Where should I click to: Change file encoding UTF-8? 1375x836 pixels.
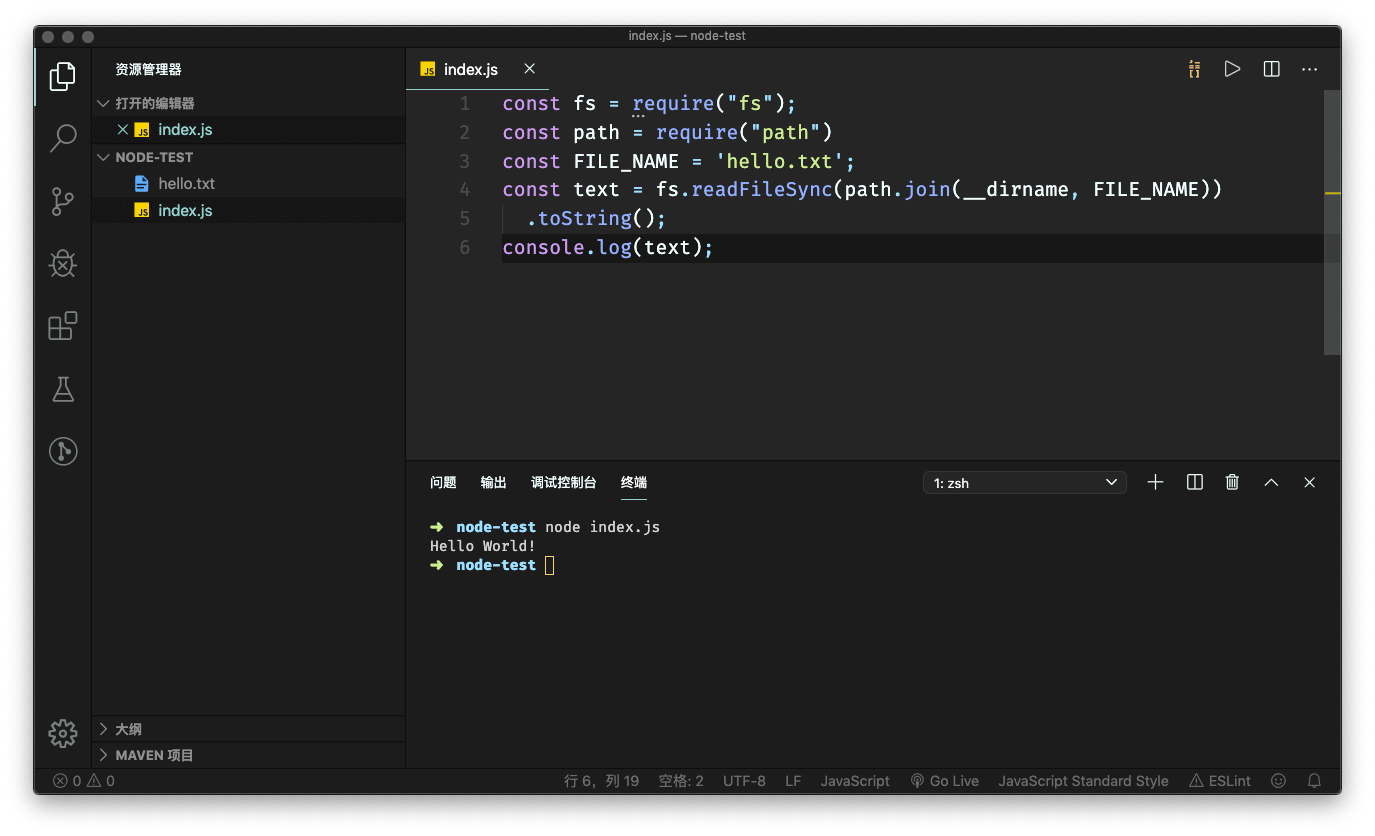pyautogui.click(x=744, y=781)
